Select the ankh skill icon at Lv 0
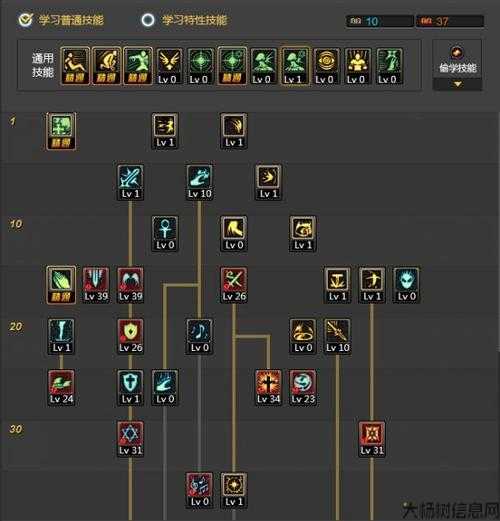The image size is (500, 521). click(165, 233)
